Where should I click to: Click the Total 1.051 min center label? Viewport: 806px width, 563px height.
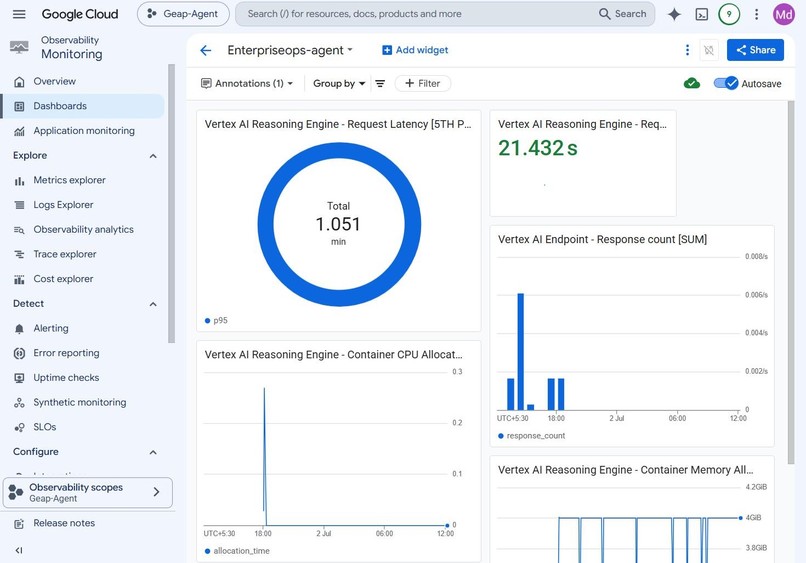[338, 224]
